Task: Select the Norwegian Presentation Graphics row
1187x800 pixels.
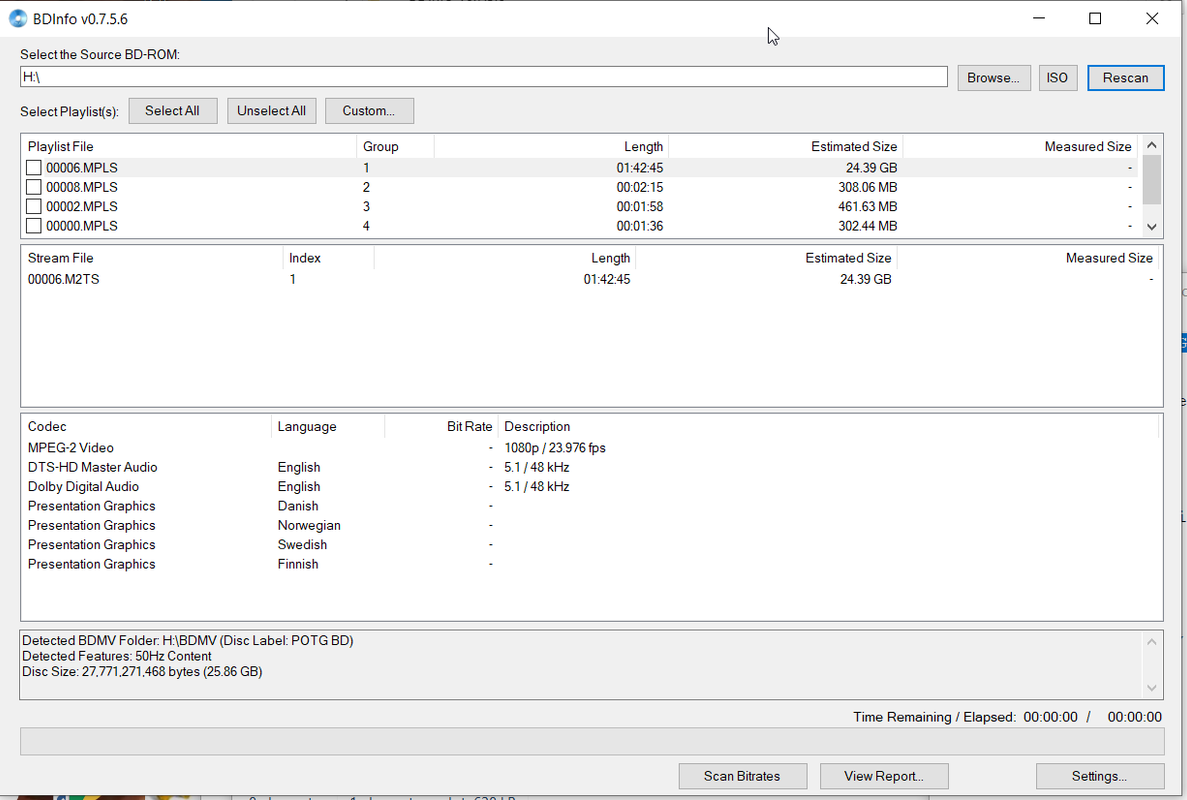Action: click(591, 525)
